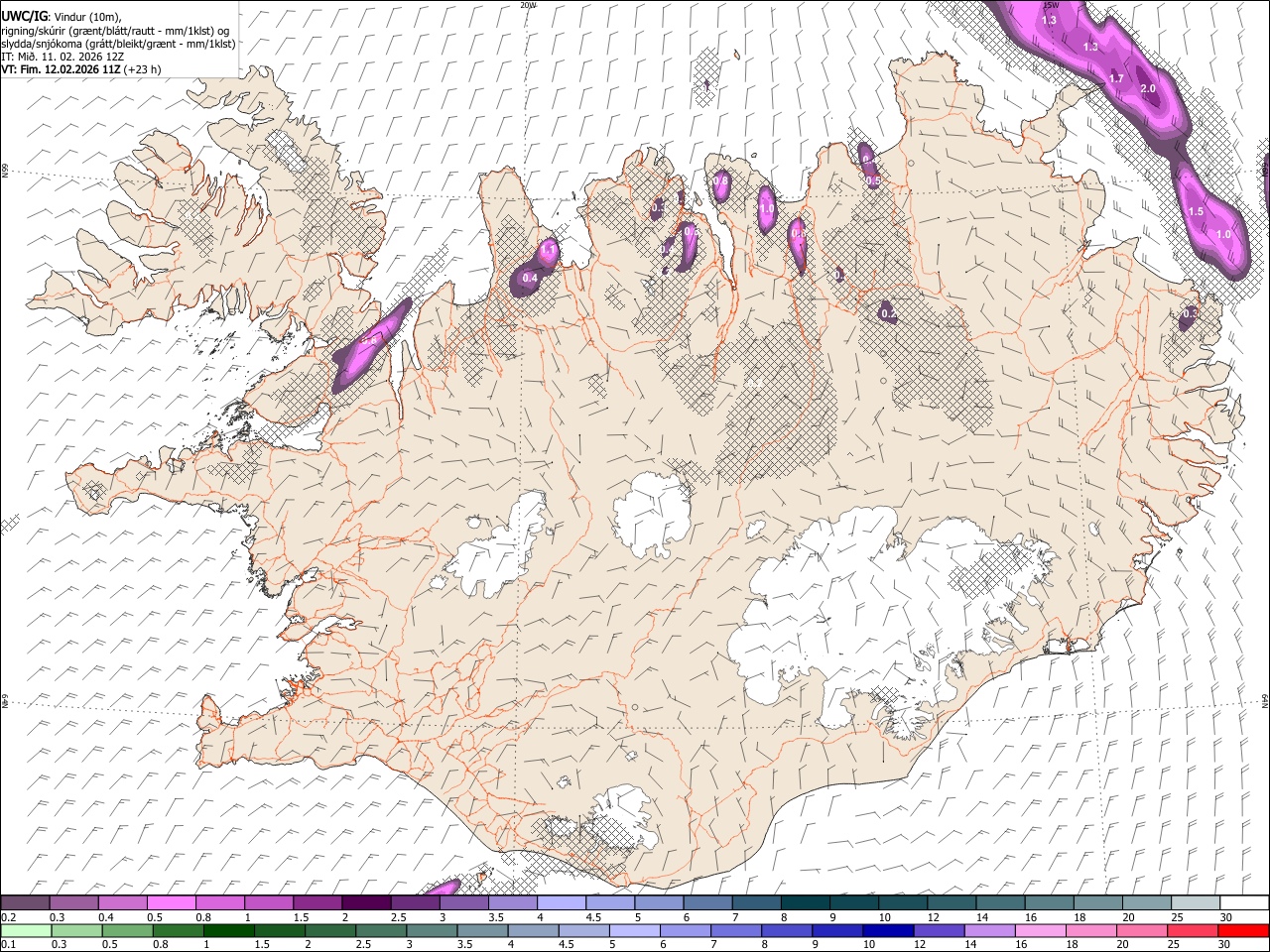Click the 'slydda/snjókoma' snow legend description line
This screenshot has width=1270, height=952.
coord(118,44)
